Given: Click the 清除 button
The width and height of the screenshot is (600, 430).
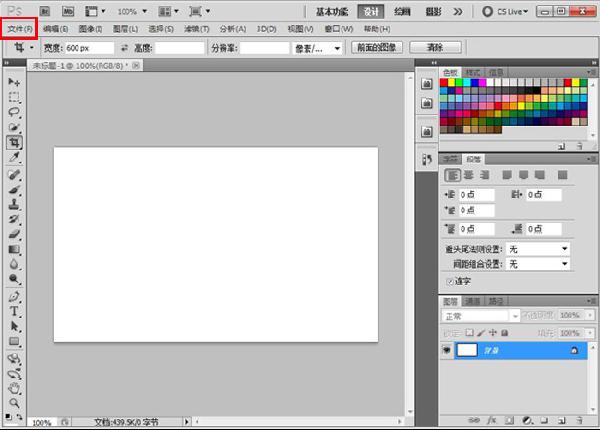Looking at the screenshot, I should point(434,47).
